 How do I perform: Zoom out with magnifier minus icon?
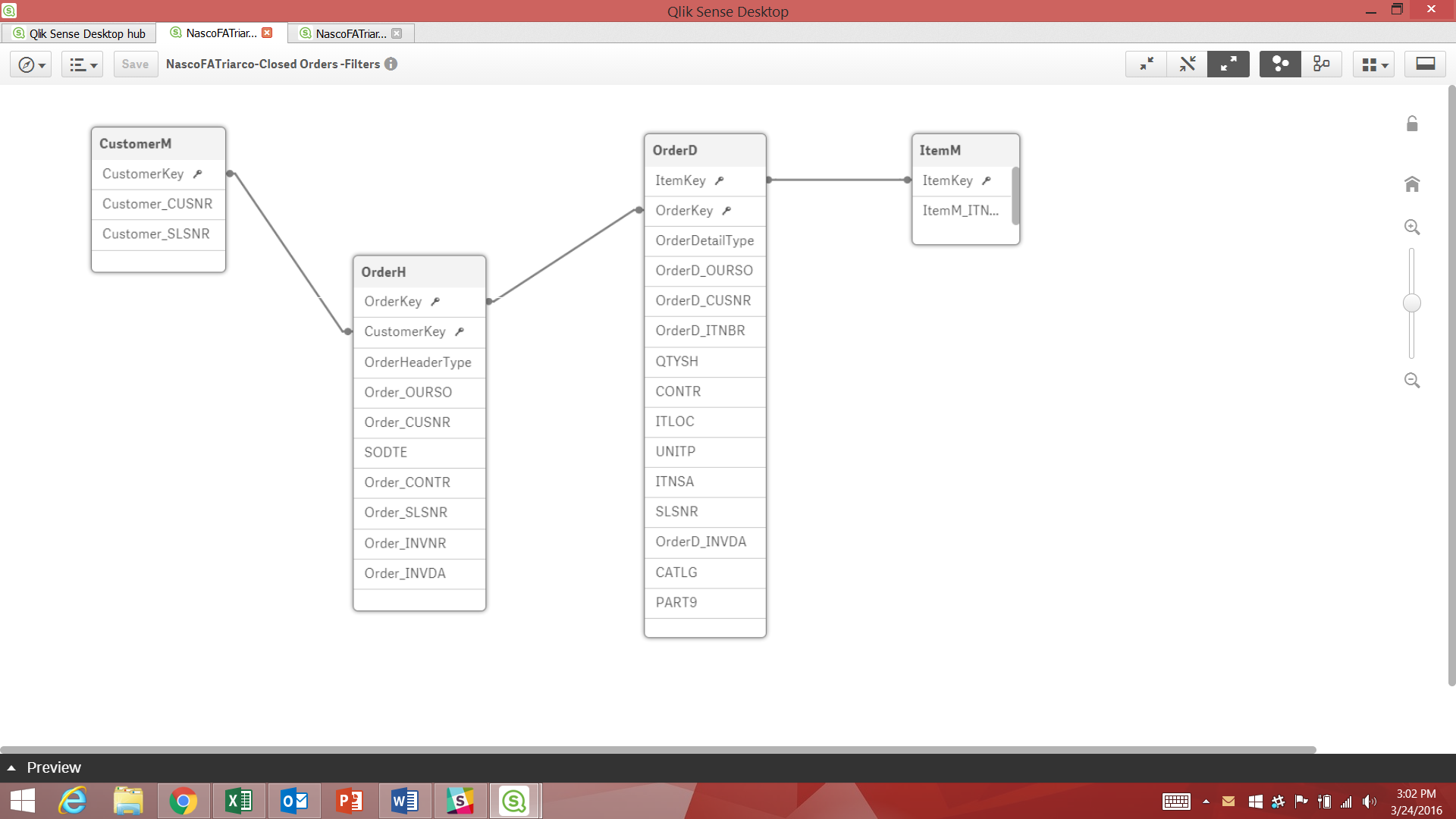[x=1411, y=380]
